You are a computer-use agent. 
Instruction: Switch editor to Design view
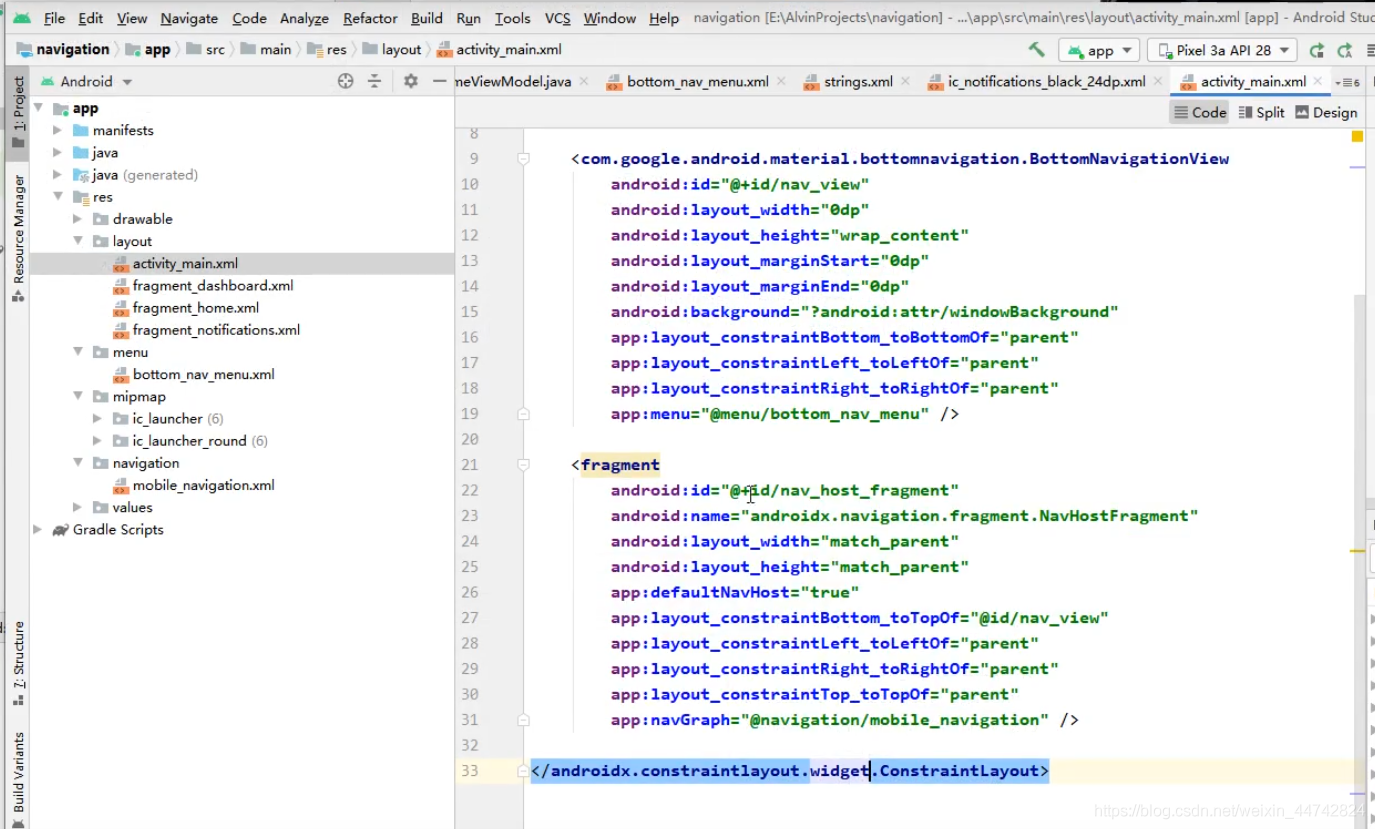tap(1326, 113)
